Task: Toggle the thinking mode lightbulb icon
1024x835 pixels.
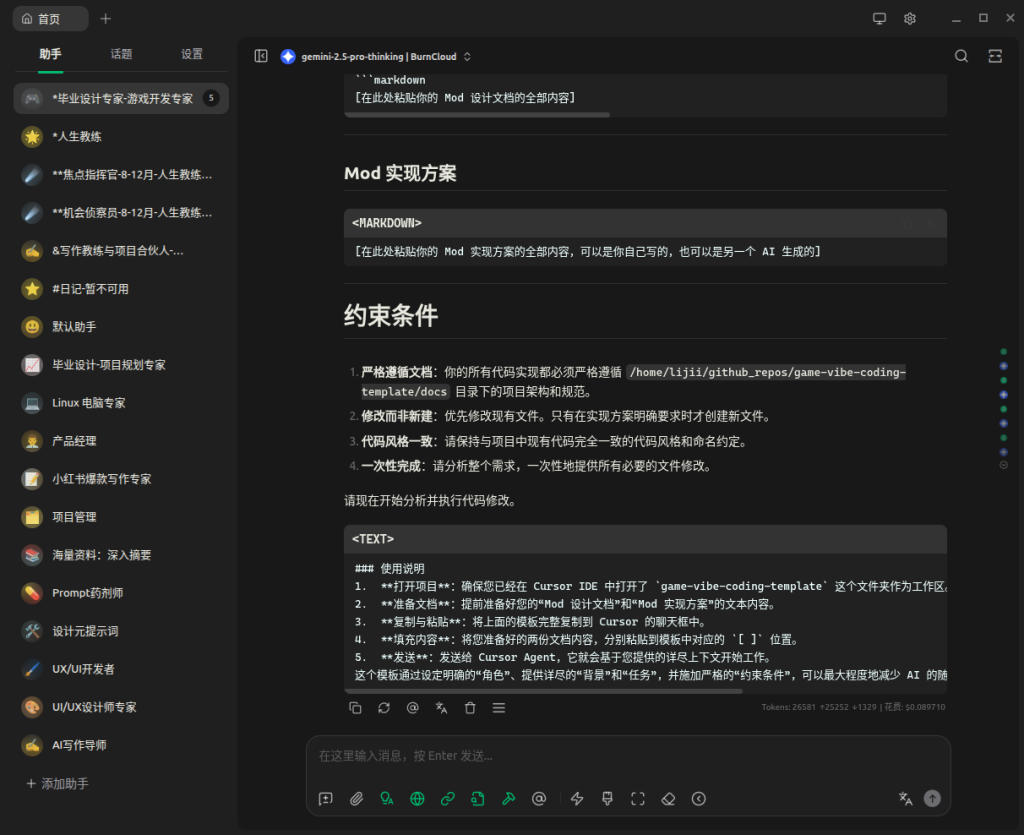Action: click(x=387, y=798)
